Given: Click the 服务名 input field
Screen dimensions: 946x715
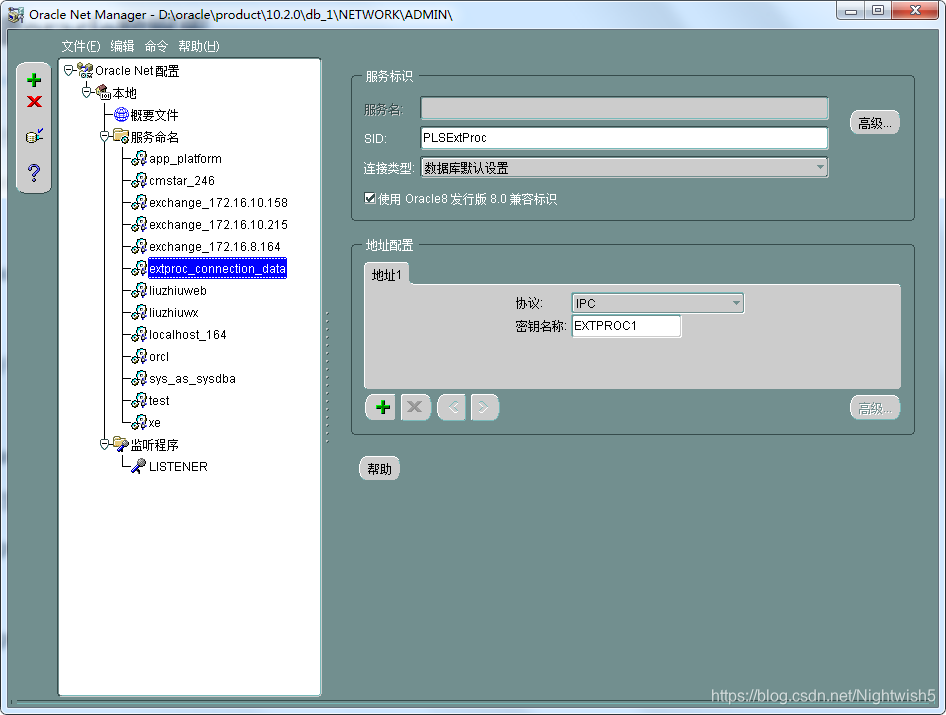Looking at the screenshot, I should click(x=624, y=109).
